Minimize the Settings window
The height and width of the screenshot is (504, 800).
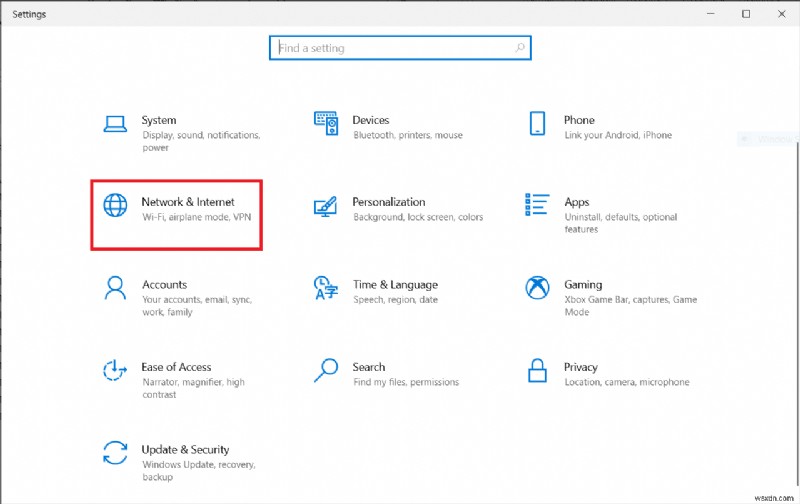pyautogui.click(x=711, y=14)
